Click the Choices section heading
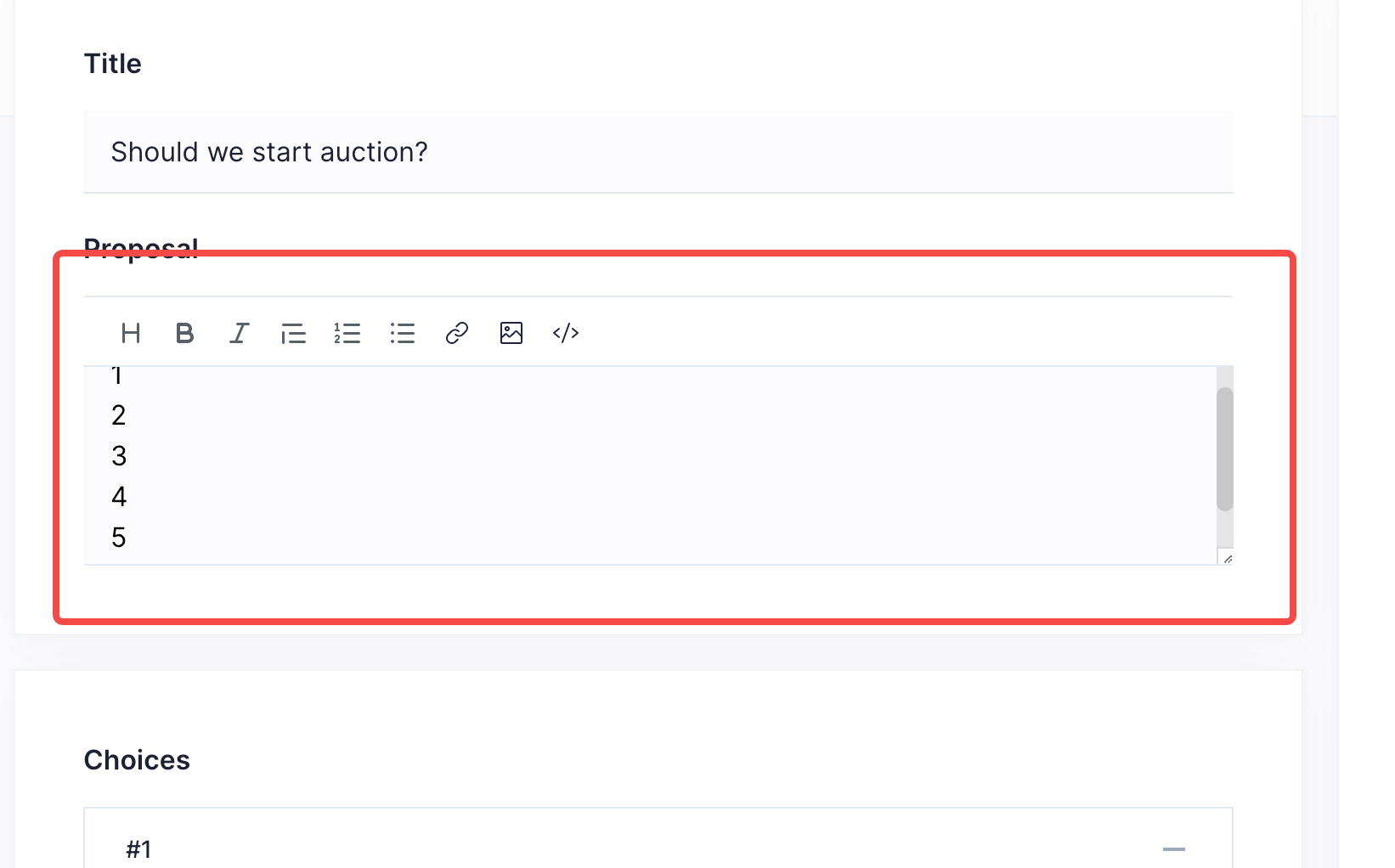The height and width of the screenshot is (868, 1395). tap(137, 759)
